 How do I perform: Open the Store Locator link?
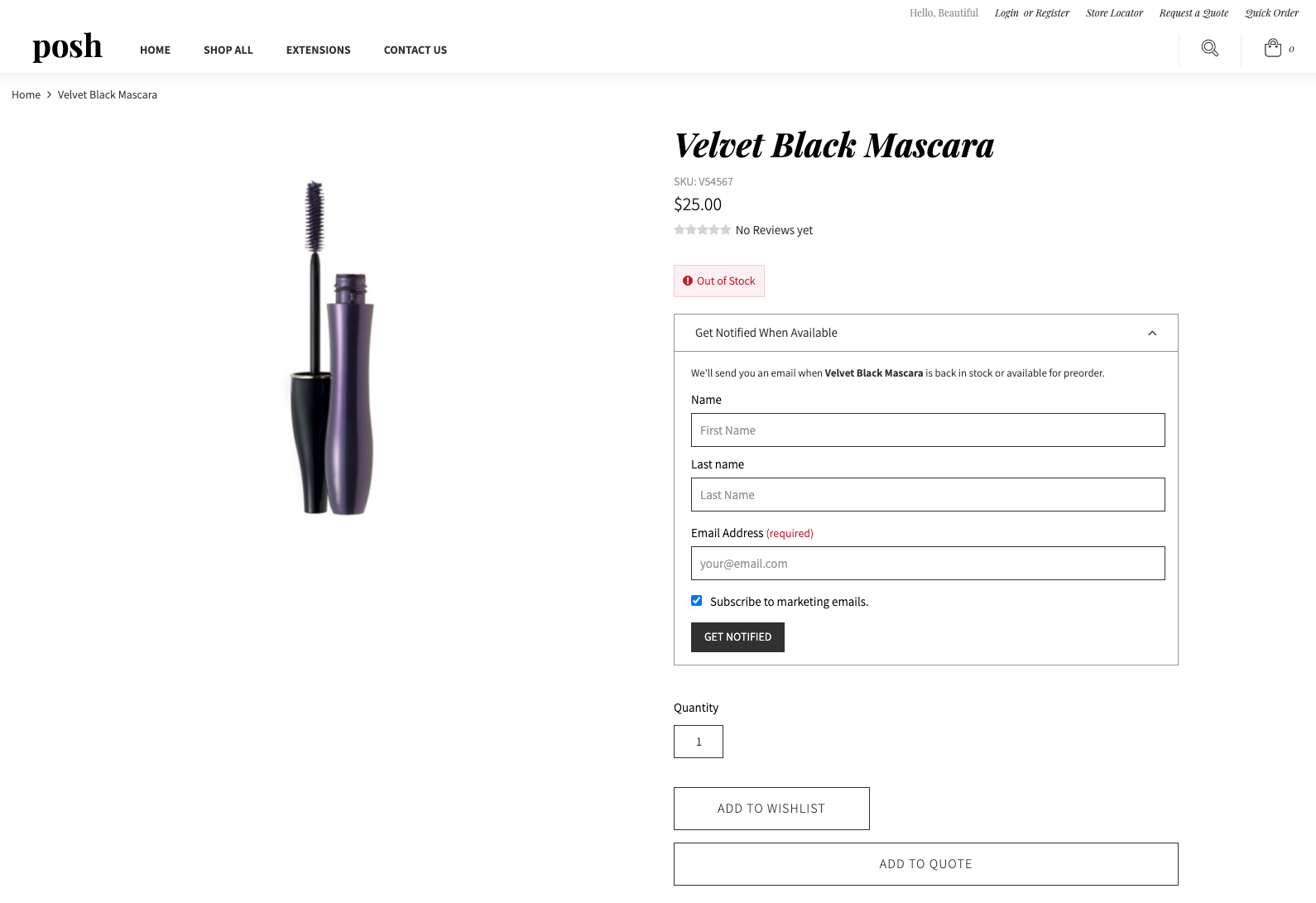coord(1114,13)
